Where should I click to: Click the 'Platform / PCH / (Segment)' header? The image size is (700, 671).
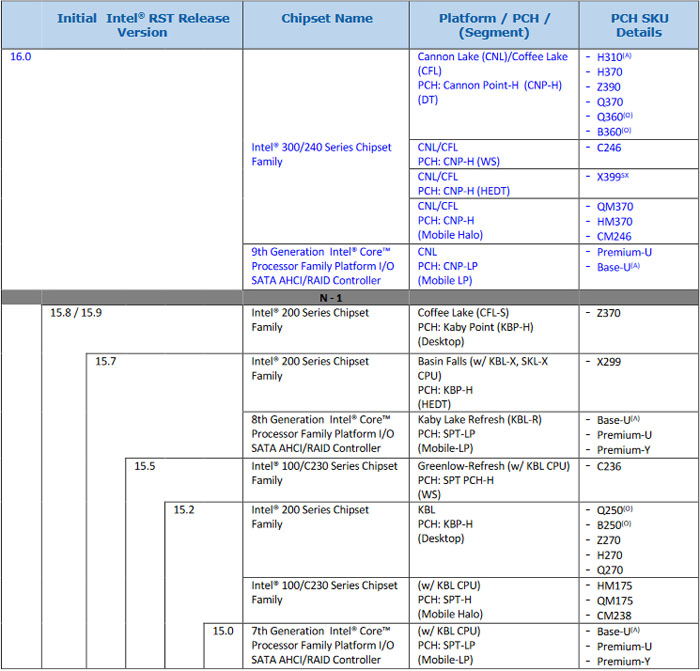[x=494, y=25]
